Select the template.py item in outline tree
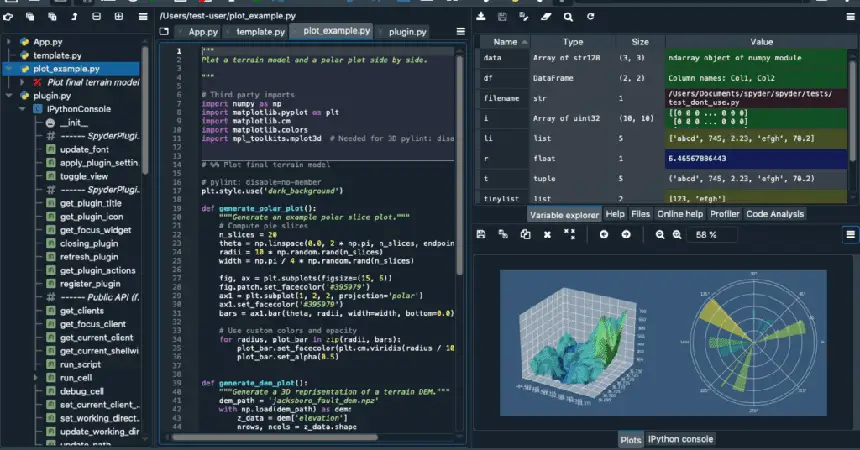The image size is (860, 450). coord(57,55)
